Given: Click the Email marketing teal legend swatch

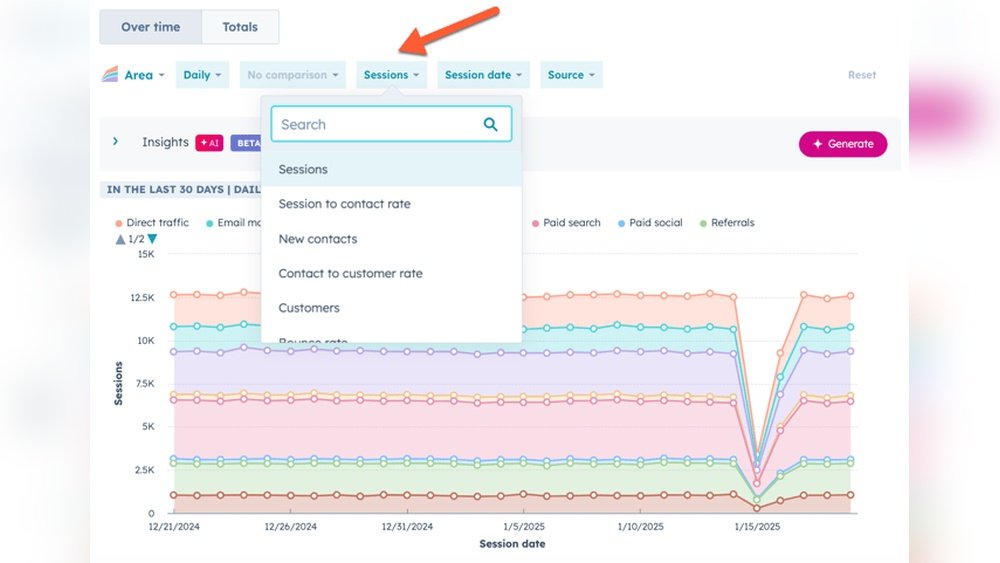Looking at the screenshot, I should point(210,223).
